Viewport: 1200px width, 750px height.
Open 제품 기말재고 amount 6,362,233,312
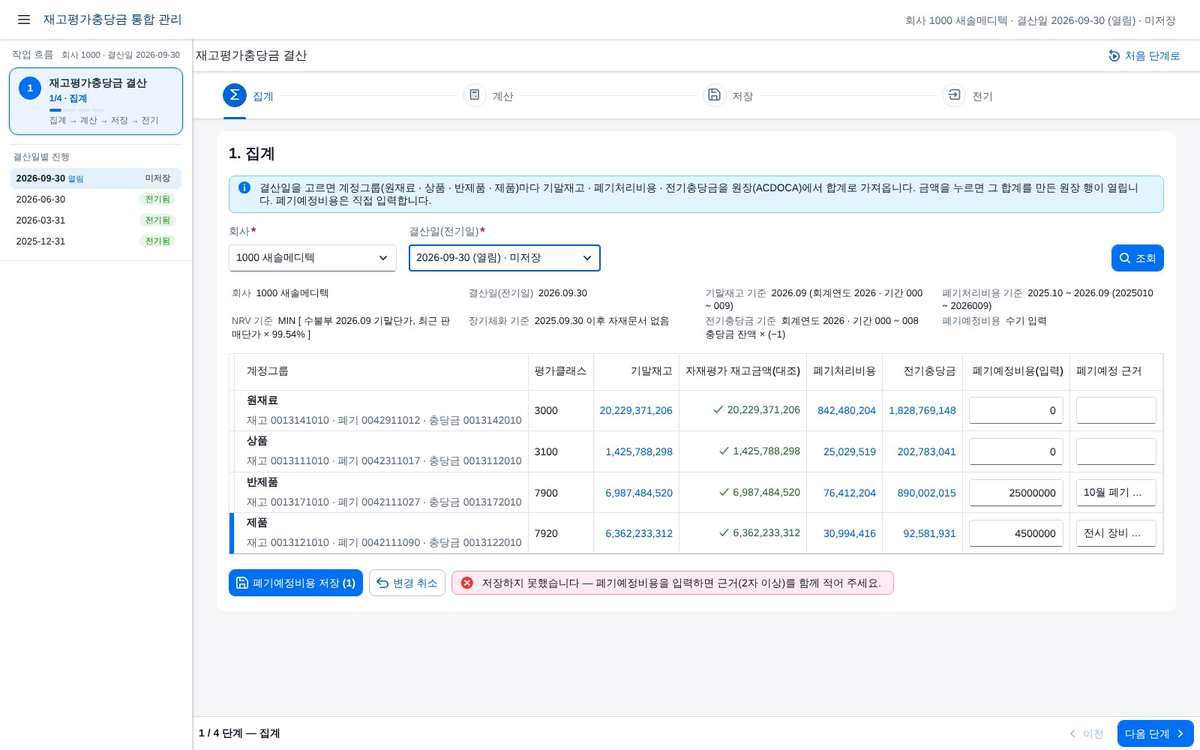click(639, 533)
